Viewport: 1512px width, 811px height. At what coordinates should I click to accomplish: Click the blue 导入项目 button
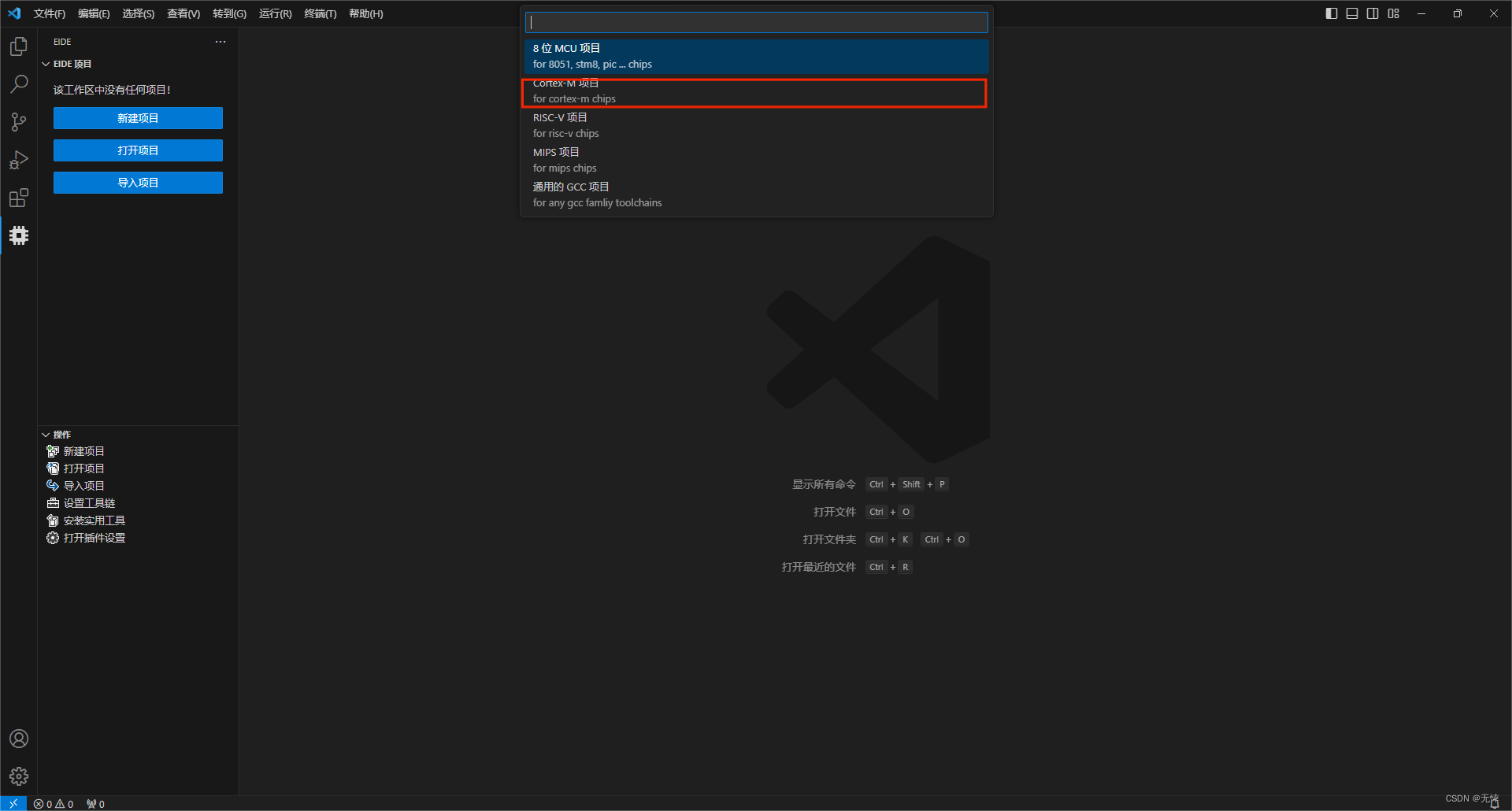[x=138, y=183]
